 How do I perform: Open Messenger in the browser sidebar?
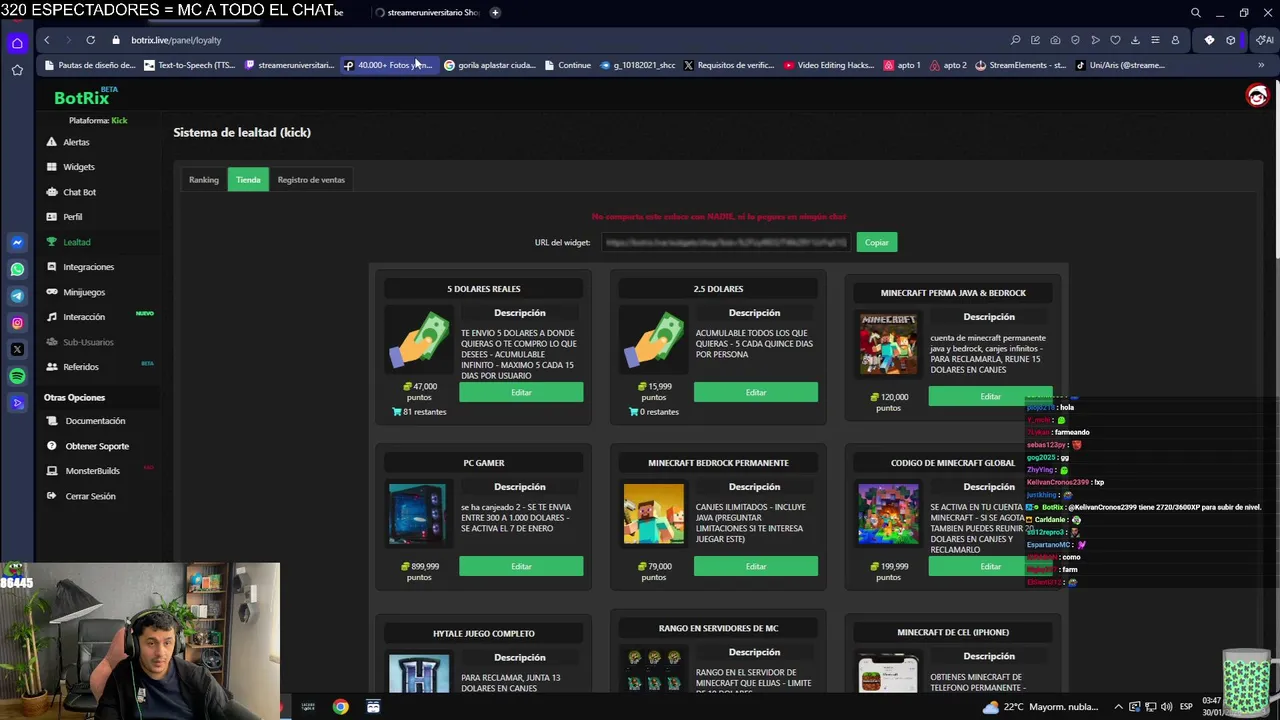pyautogui.click(x=17, y=242)
